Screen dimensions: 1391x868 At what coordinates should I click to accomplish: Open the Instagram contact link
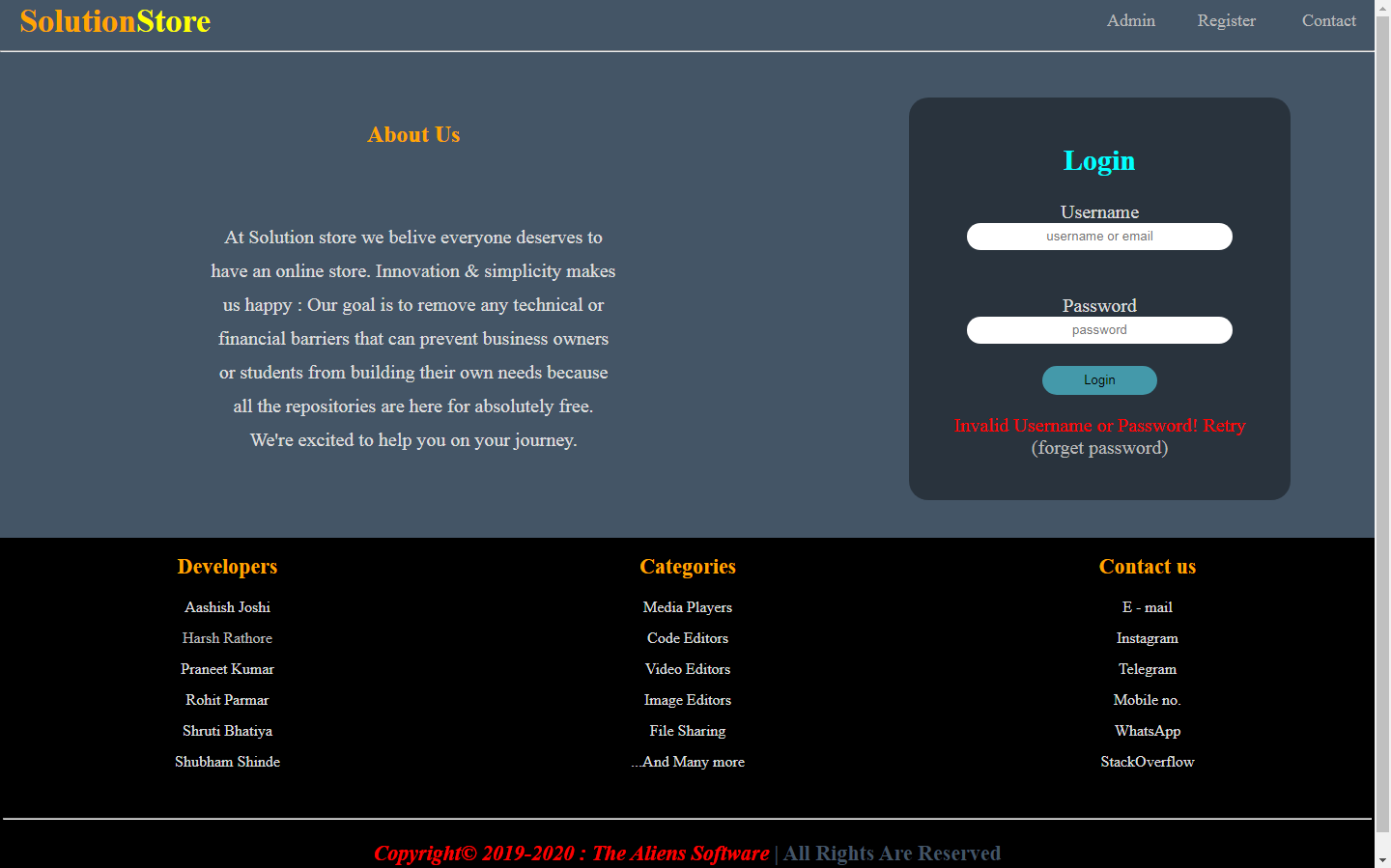[1147, 638]
